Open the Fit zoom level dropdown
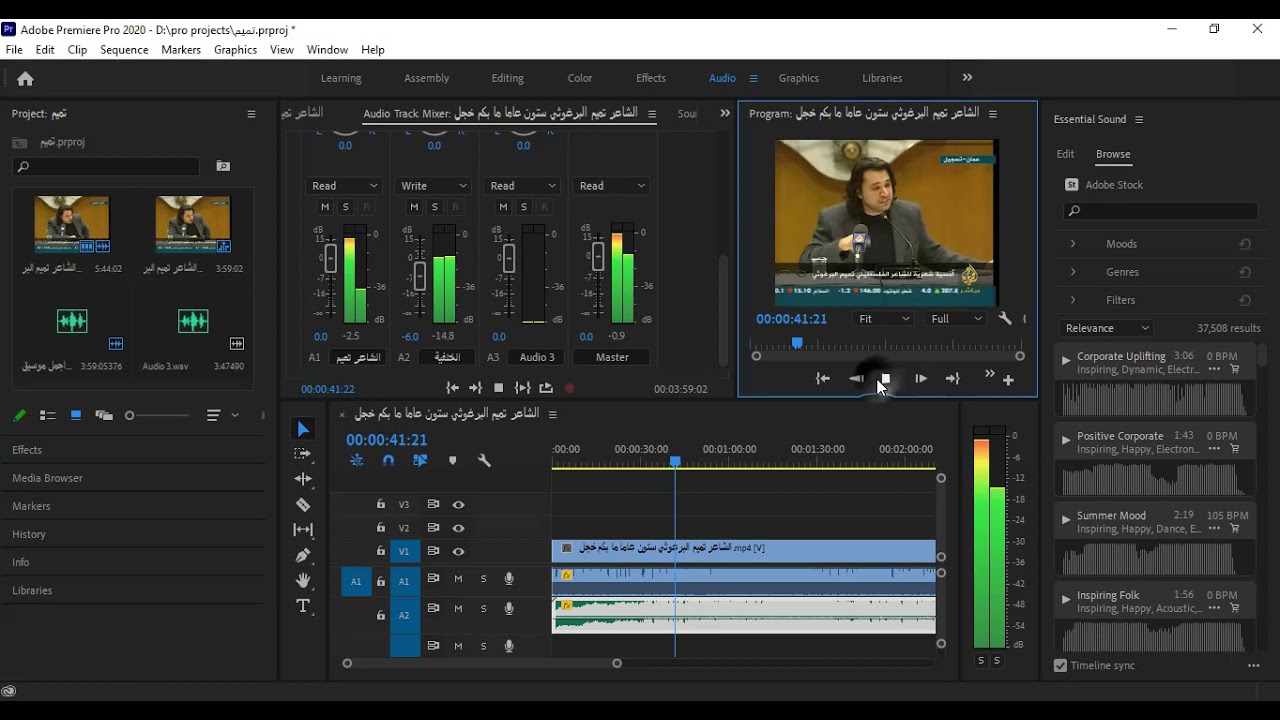 884,319
